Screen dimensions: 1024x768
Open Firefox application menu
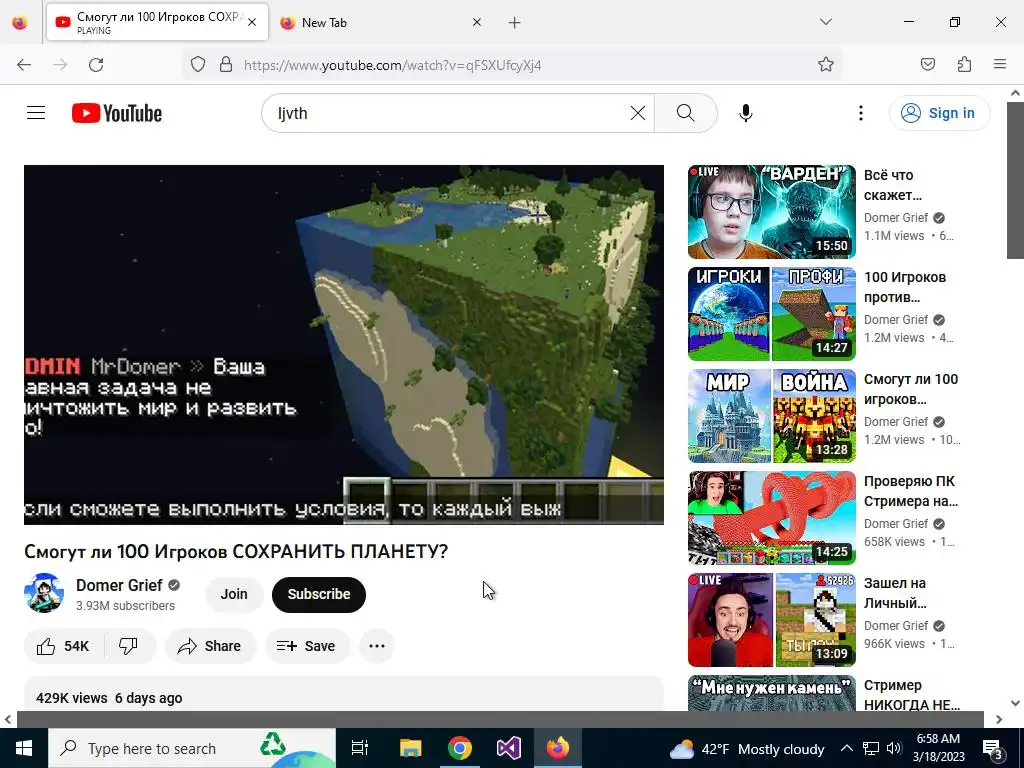tap(1000, 64)
